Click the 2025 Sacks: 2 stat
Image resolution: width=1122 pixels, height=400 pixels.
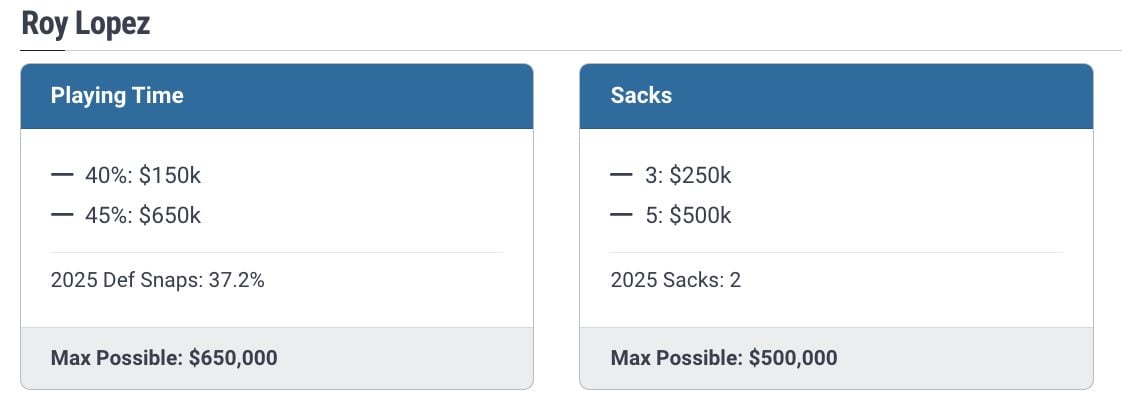675,280
